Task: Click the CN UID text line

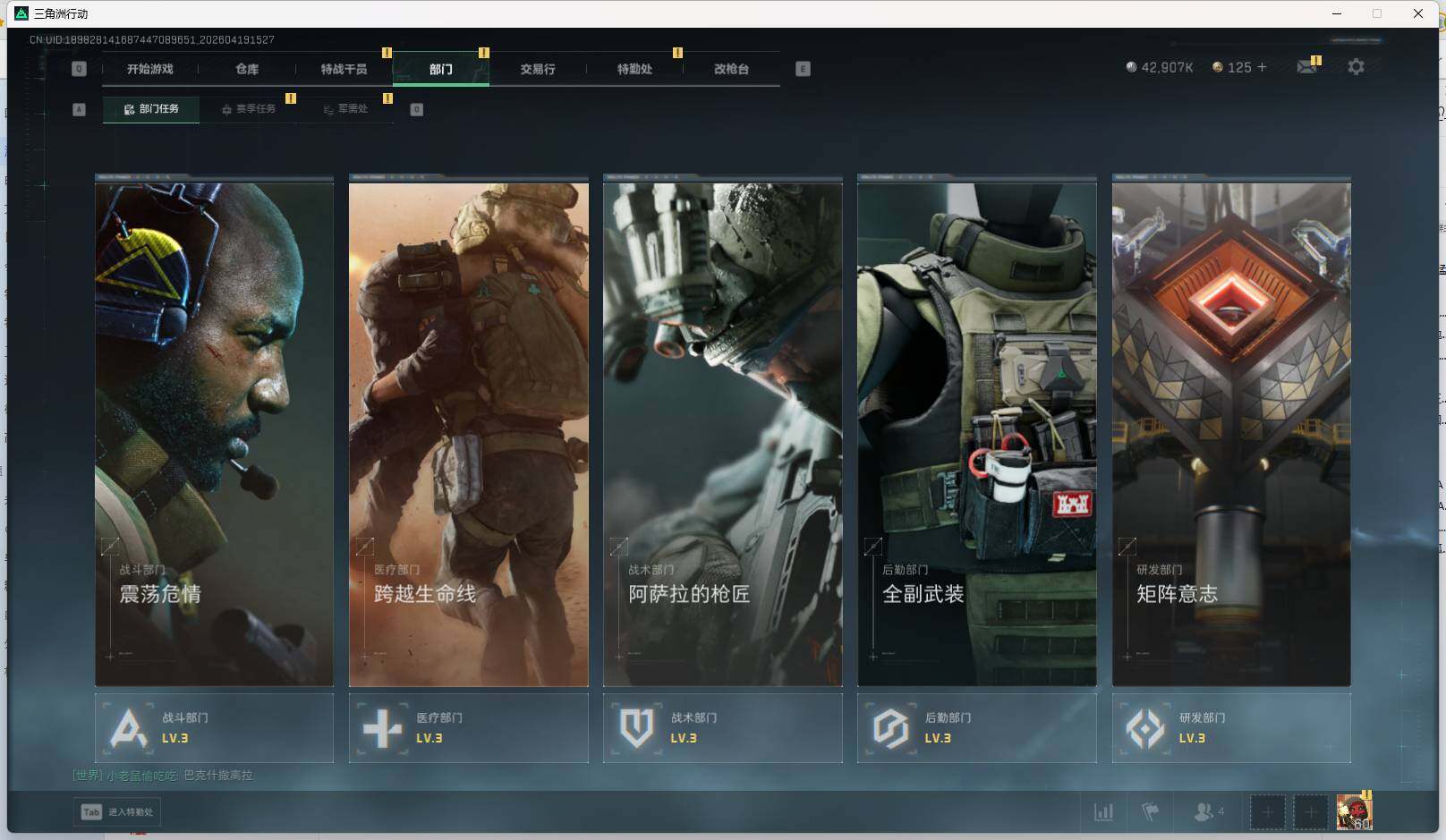Action: (152, 39)
